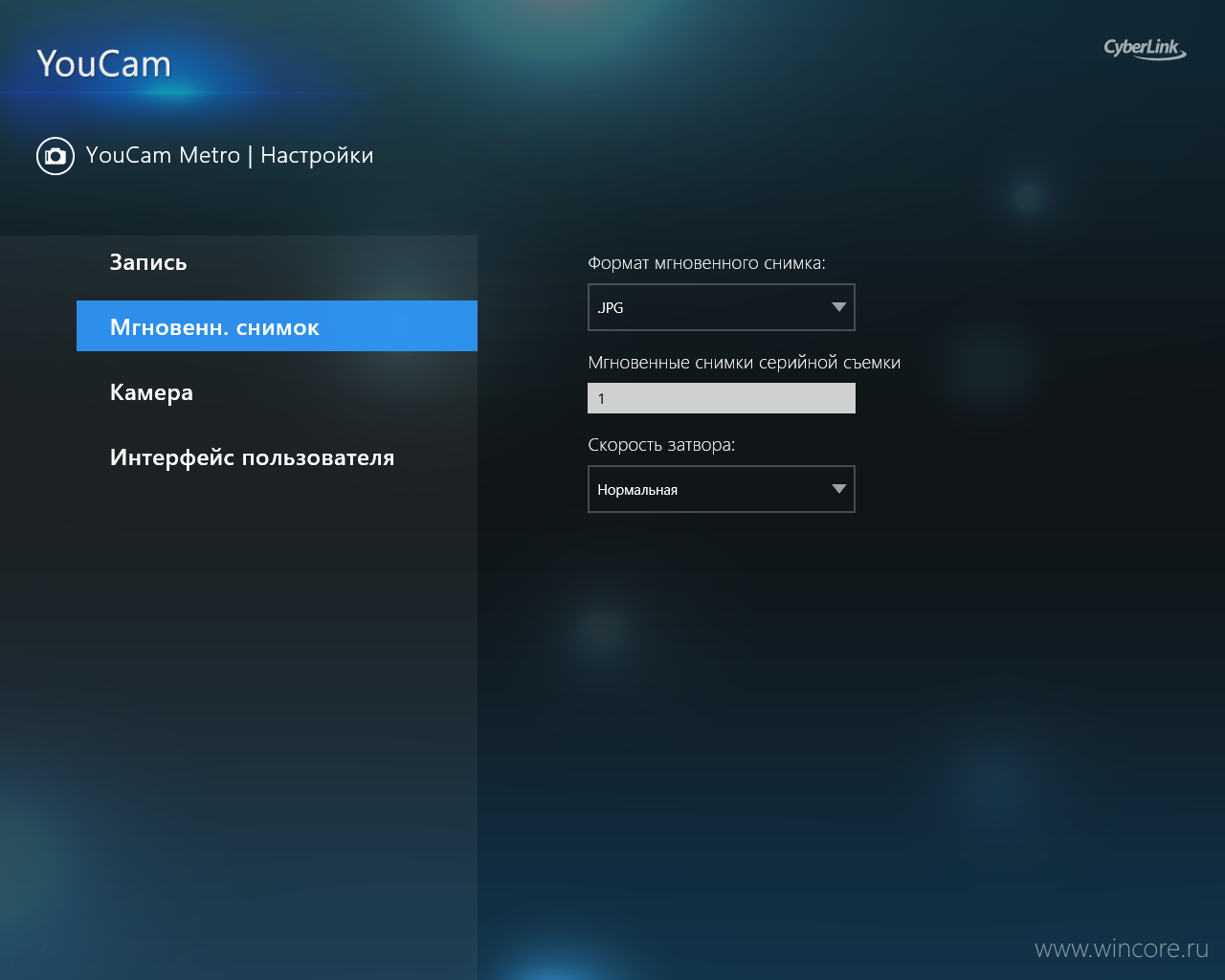
Task: Select the Мгновенн. снимок section
Action: pyautogui.click(x=277, y=326)
